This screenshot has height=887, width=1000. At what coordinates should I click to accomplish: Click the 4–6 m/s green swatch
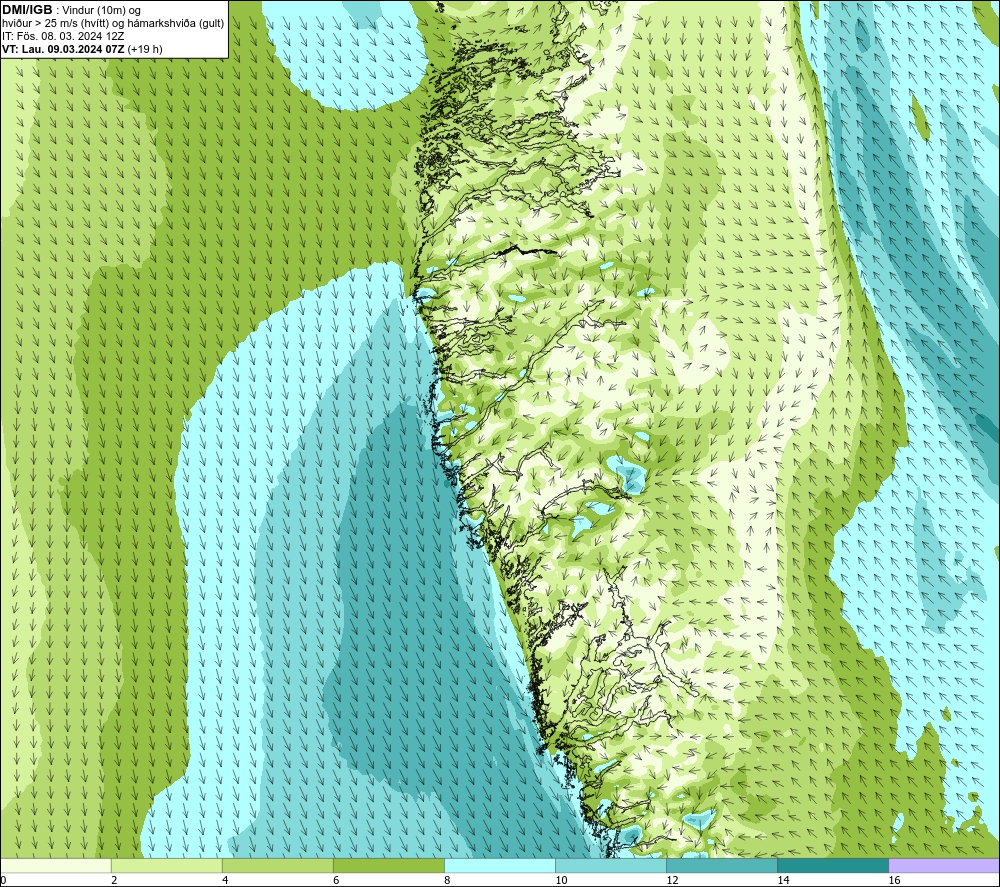(277, 865)
